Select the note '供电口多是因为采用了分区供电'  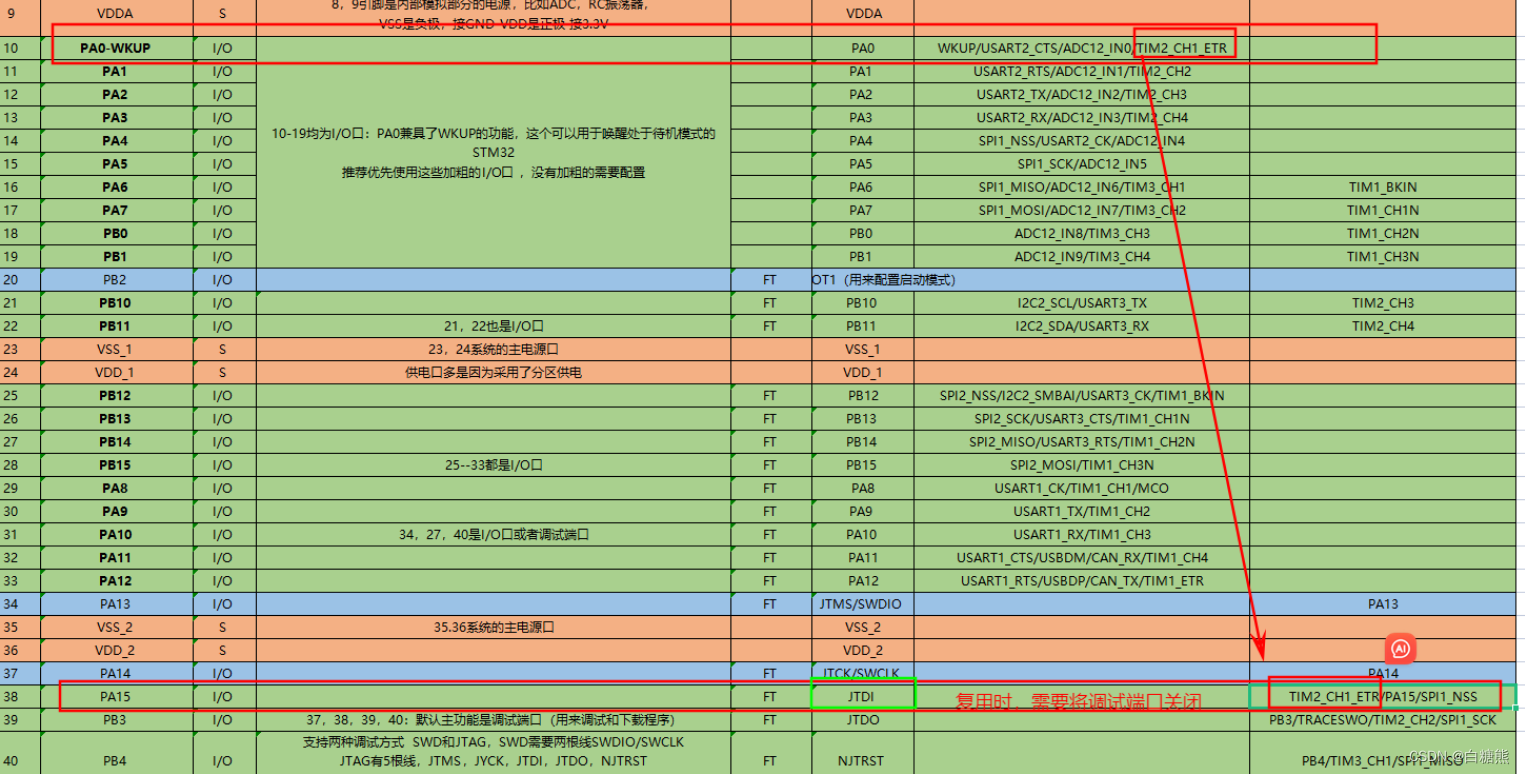point(493,372)
